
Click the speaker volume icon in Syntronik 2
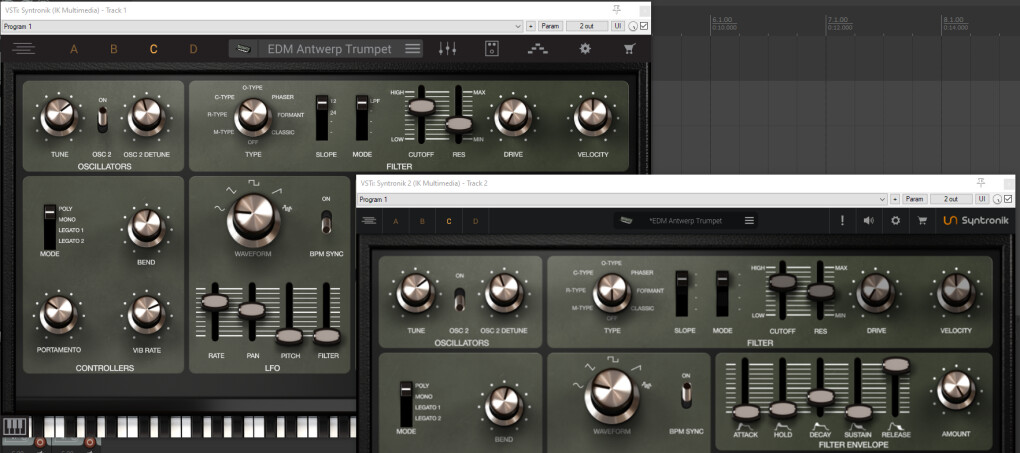pos(868,221)
